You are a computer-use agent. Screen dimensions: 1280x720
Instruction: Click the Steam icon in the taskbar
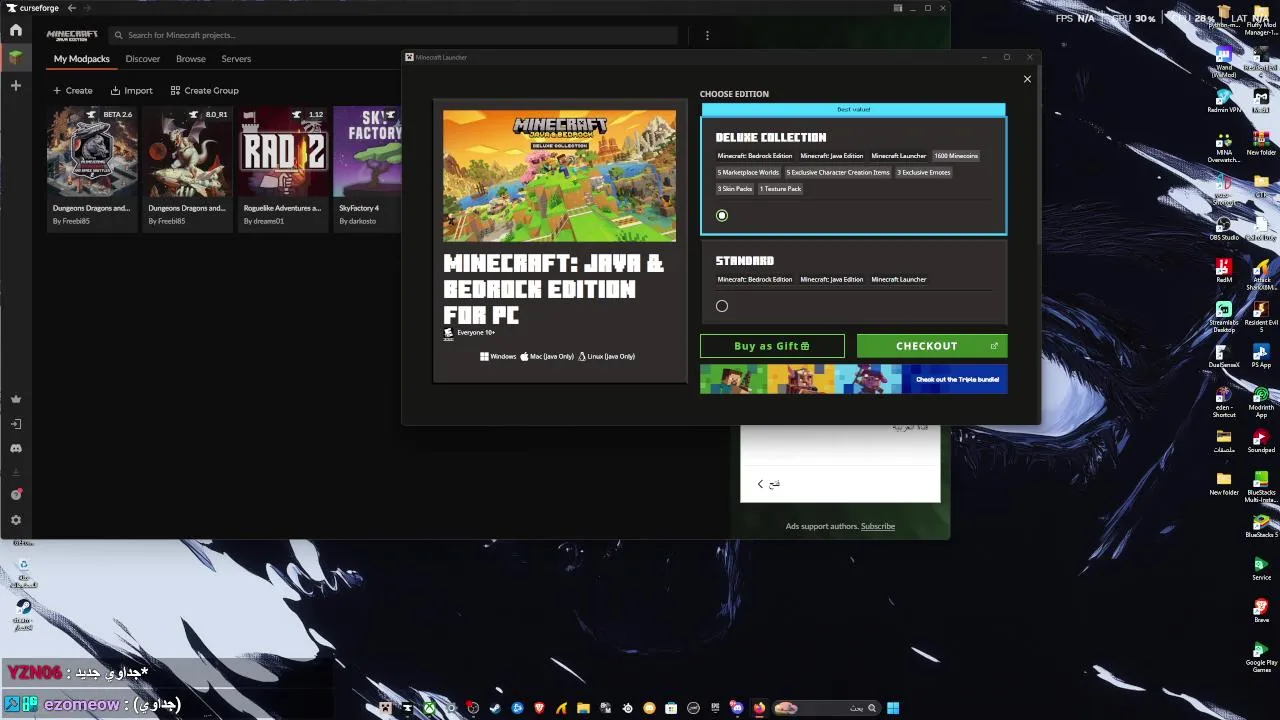coord(495,708)
